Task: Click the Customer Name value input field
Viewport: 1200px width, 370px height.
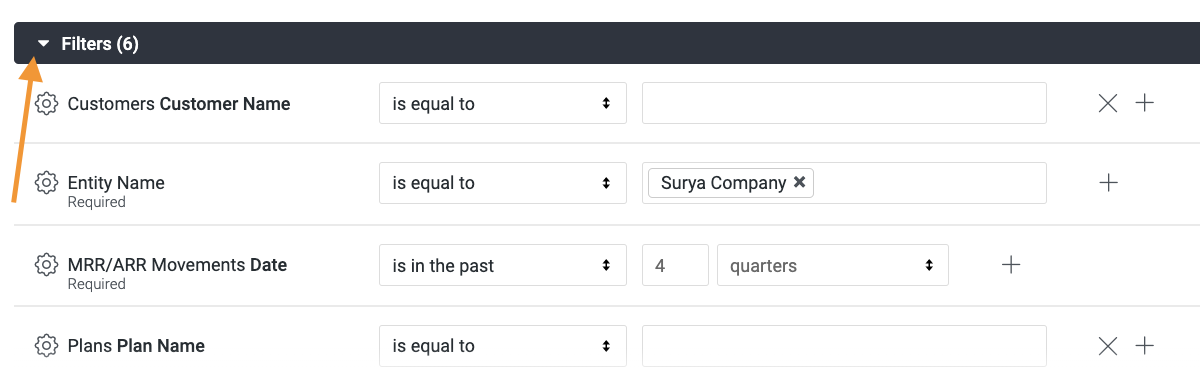Action: [x=844, y=103]
